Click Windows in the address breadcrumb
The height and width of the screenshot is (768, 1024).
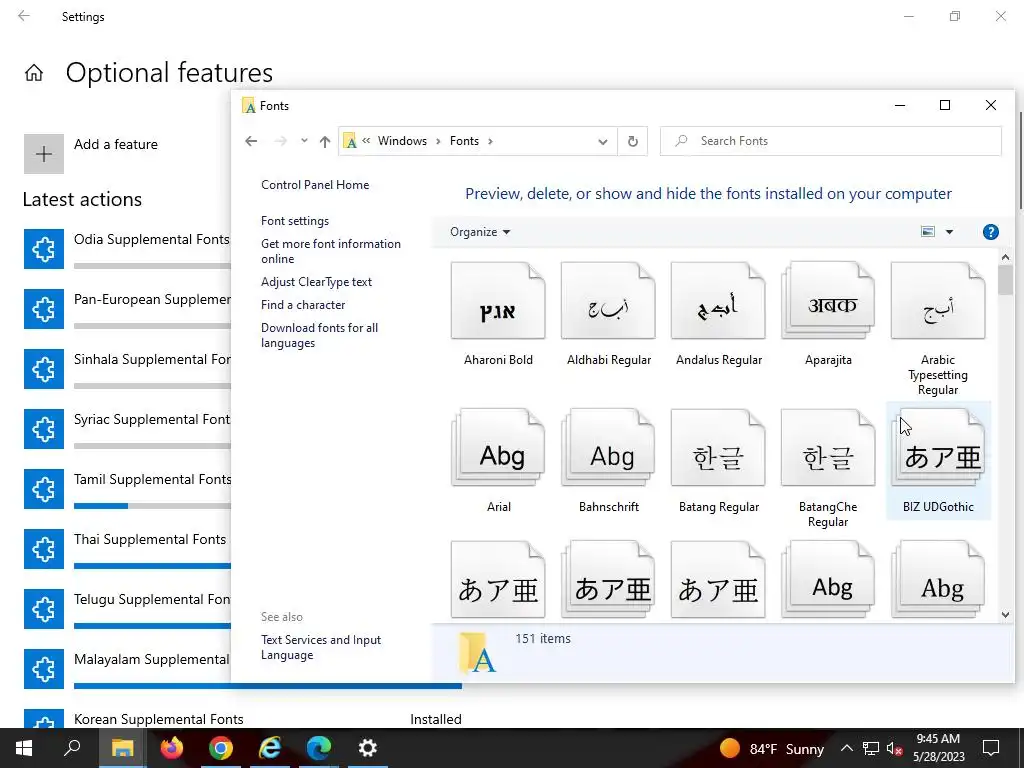pos(402,141)
